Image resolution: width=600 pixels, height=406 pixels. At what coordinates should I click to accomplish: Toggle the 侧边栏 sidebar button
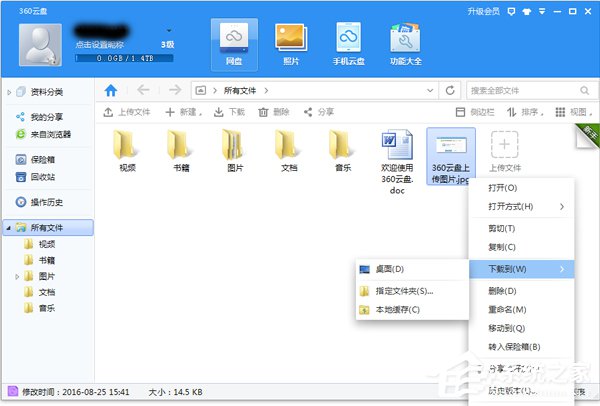tap(475, 112)
